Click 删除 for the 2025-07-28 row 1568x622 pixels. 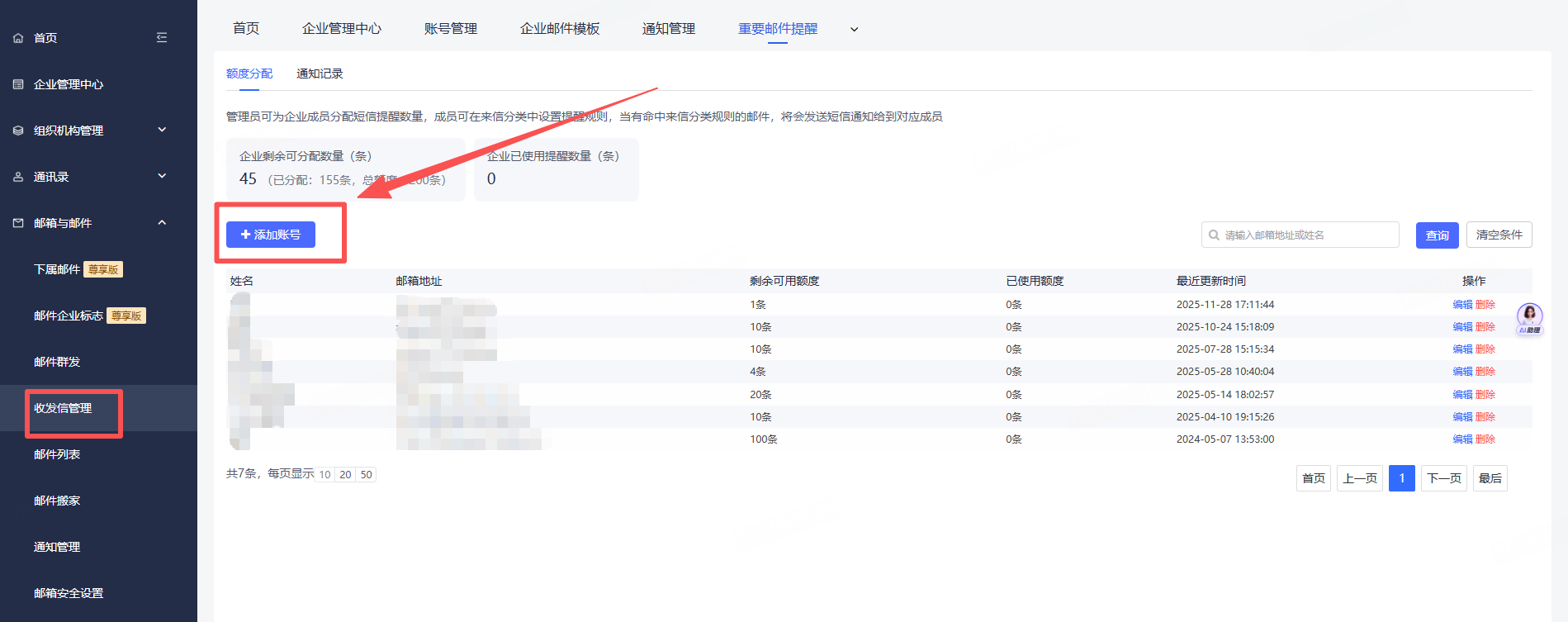coord(1485,349)
